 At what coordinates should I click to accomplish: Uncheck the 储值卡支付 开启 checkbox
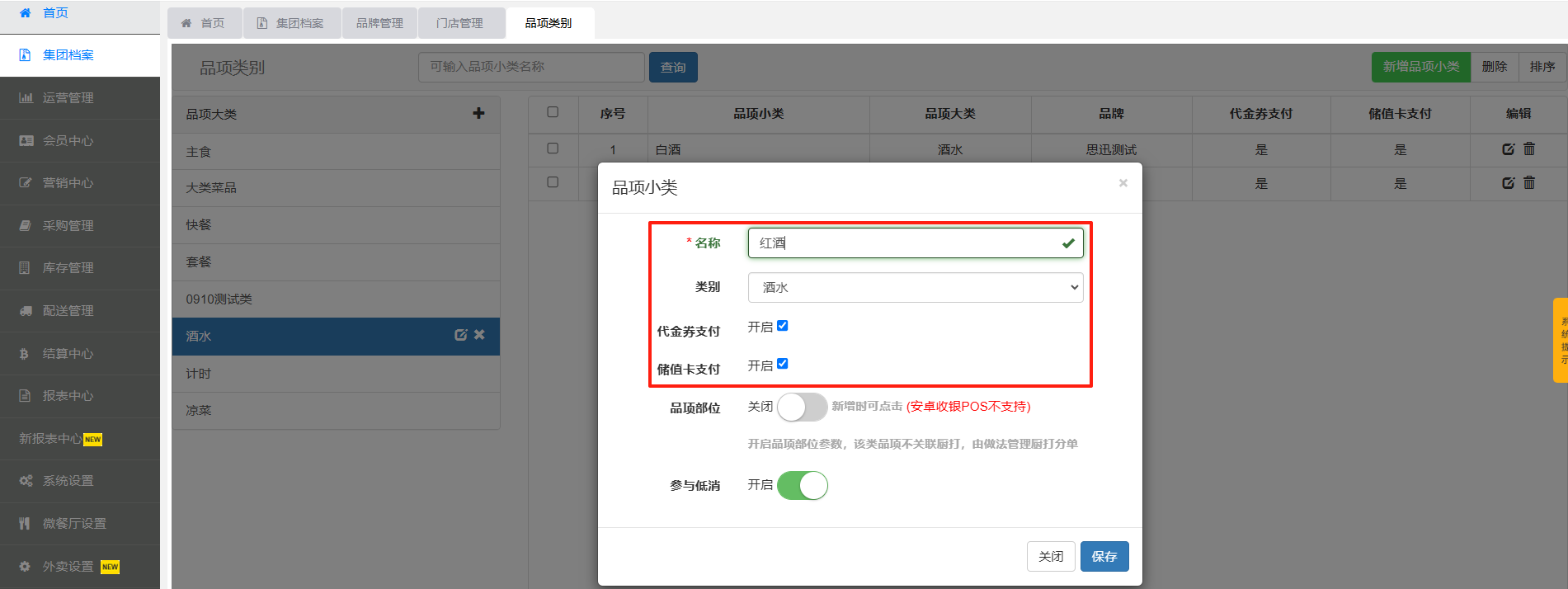coord(783,364)
